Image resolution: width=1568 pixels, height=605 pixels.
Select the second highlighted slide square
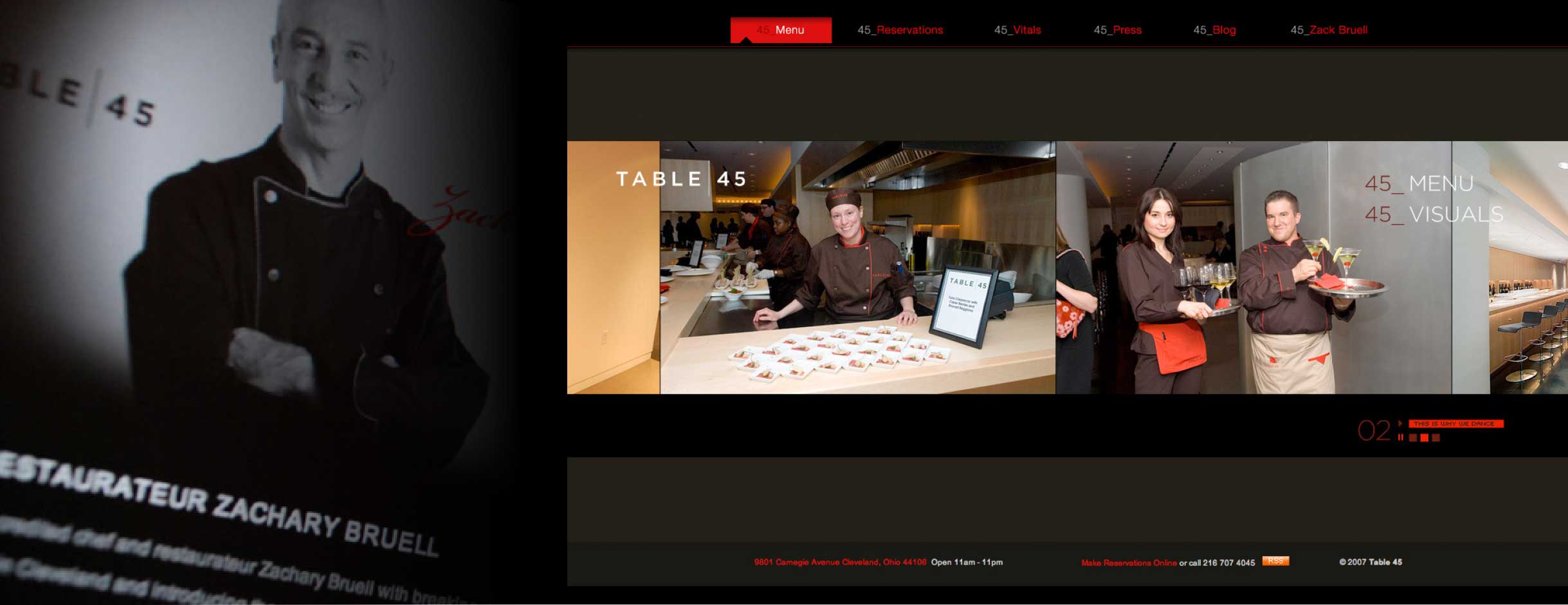pyautogui.click(x=1424, y=438)
